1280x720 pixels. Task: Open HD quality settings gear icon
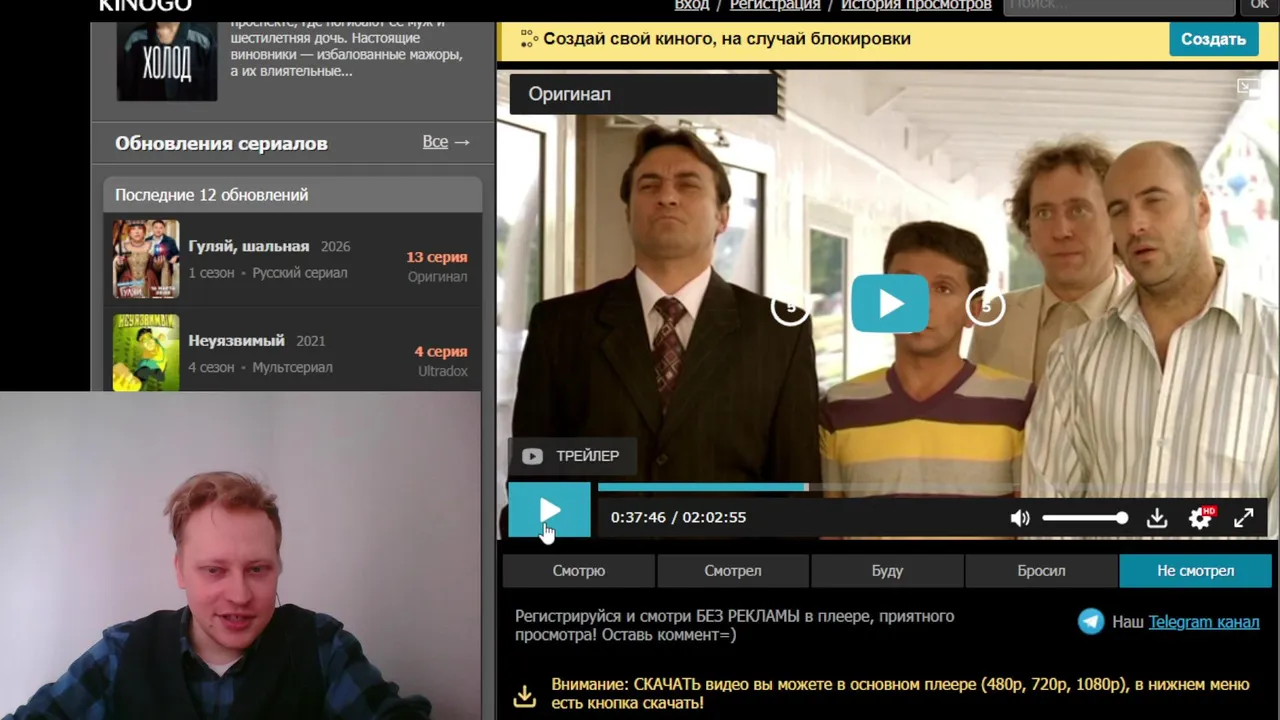pyautogui.click(x=1200, y=518)
